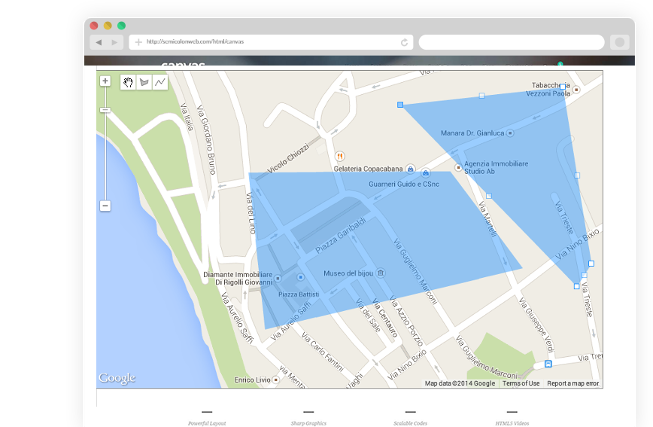Click the blue dot marker above Piazza Battisti
Image resolution: width=653 pixels, height=427 pixels.
(301, 277)
